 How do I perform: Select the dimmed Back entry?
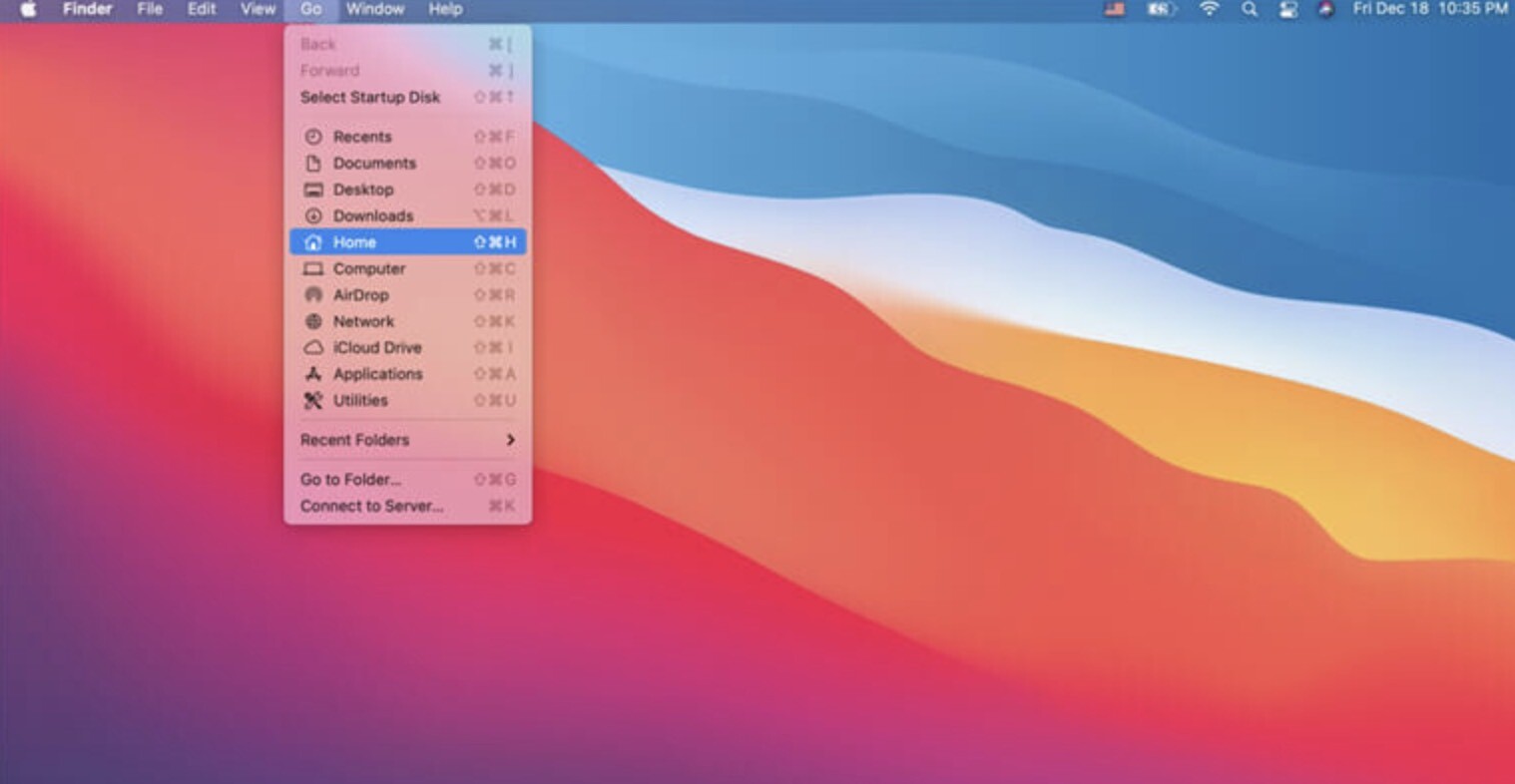(x=408, y=44)
